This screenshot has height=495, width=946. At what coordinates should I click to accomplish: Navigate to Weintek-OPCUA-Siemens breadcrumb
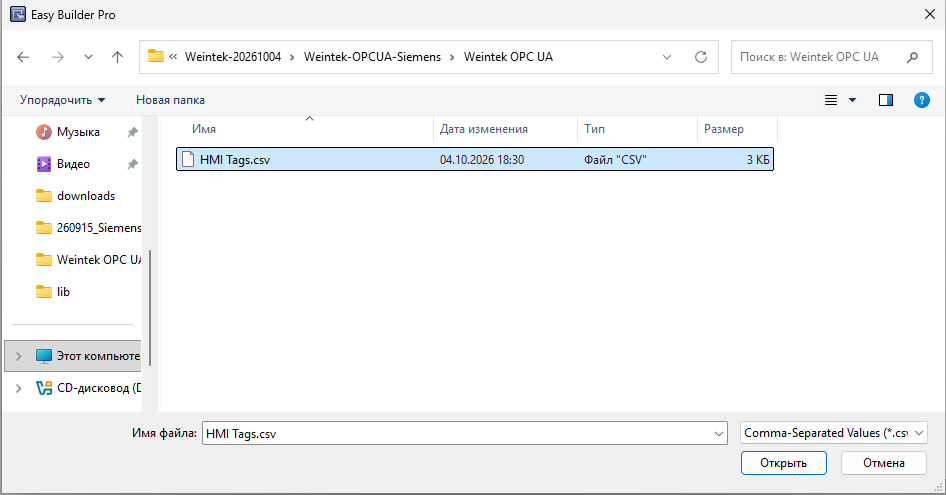click(372, 57)
